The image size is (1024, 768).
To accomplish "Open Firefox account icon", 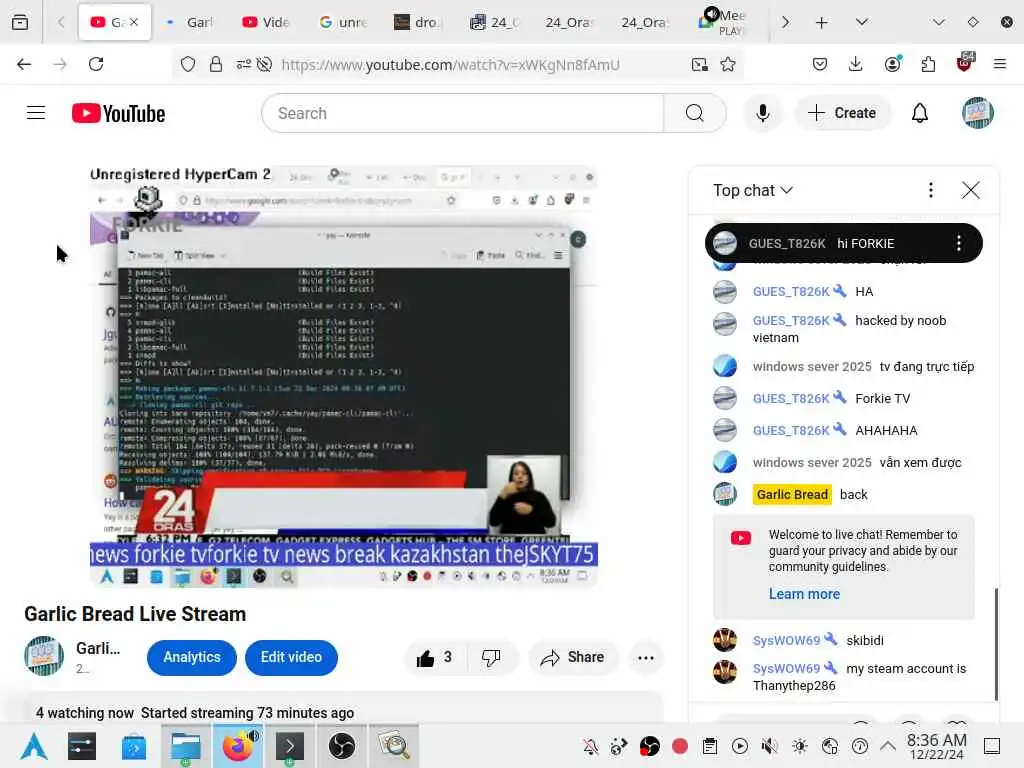I will coord(892,64).
